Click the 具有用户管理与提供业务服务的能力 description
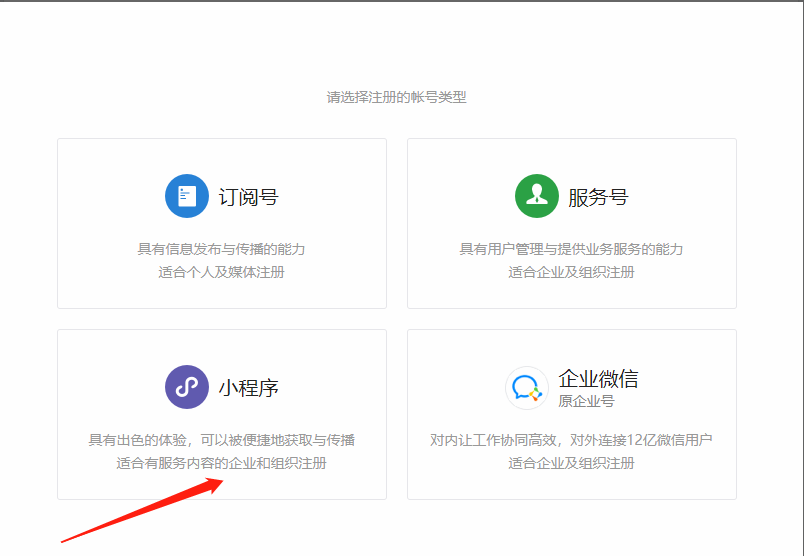The height and width of the screenshot is (556, 804). pos(571,249)
